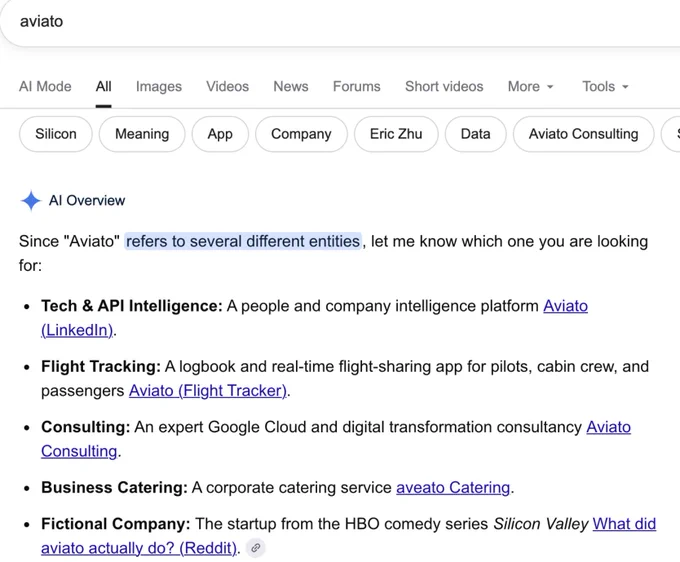Screen dimensions: 680x562
Task: Open the Tools dropdown
Action: click(605, 86)
